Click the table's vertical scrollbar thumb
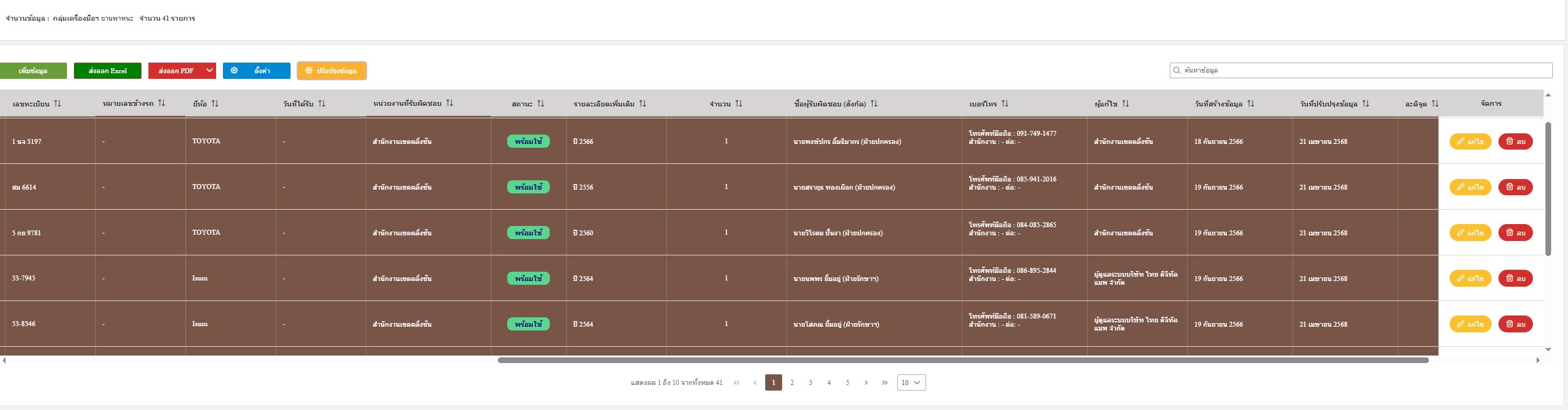1568x410 pixels. click(1548, 189)
